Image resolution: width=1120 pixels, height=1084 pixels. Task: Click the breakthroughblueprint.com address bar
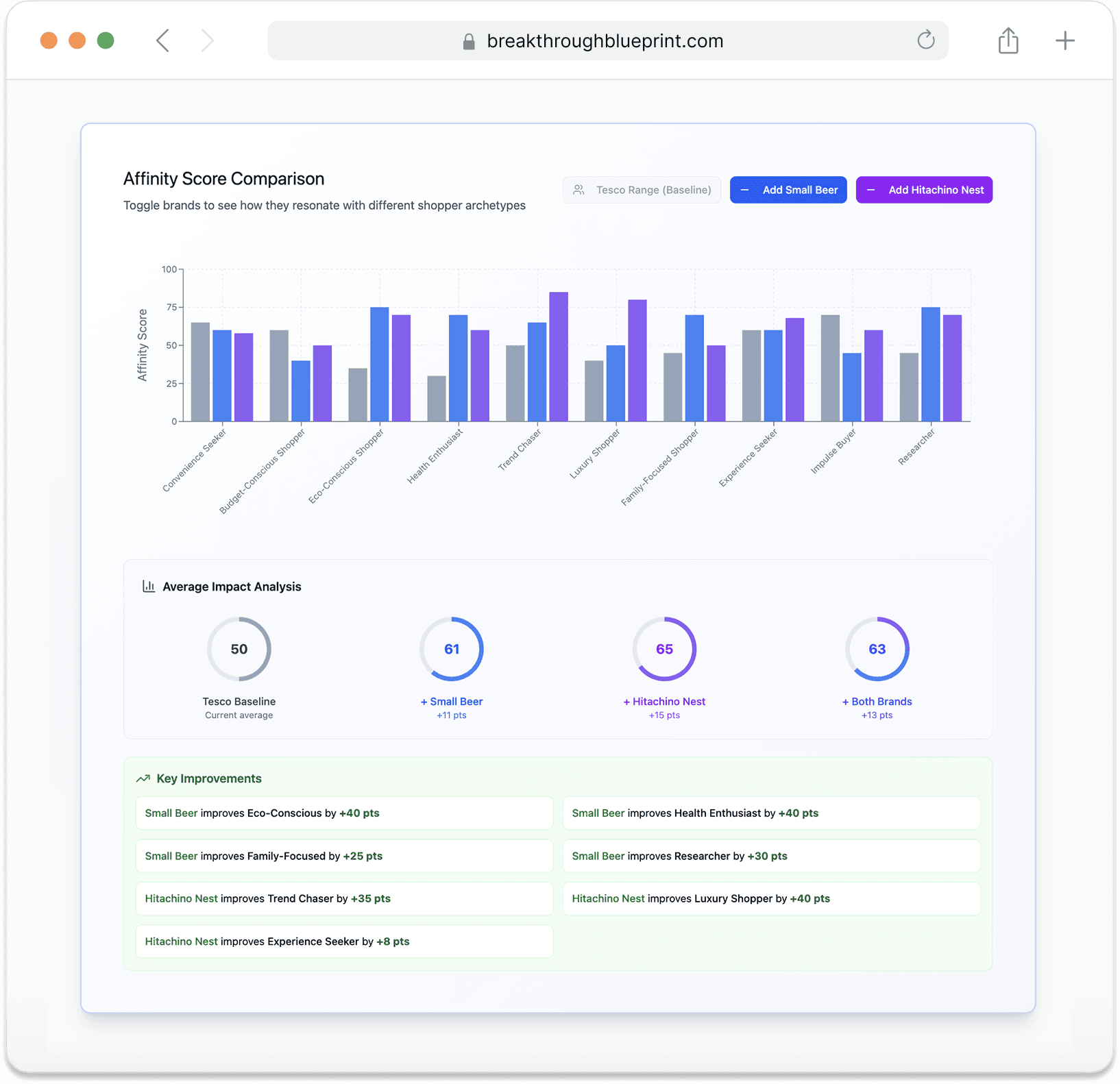click(x=608, y=40)
